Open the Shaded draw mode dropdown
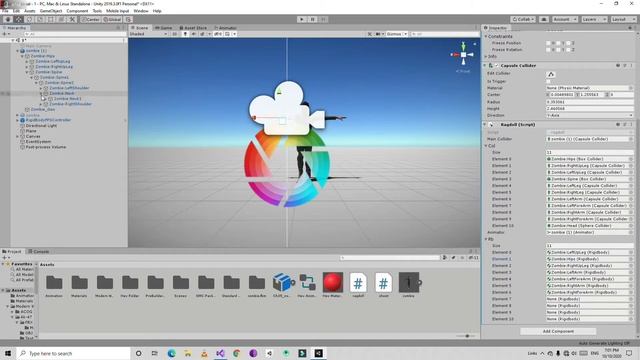The image size is (640, 360). (x=148, y=34)
